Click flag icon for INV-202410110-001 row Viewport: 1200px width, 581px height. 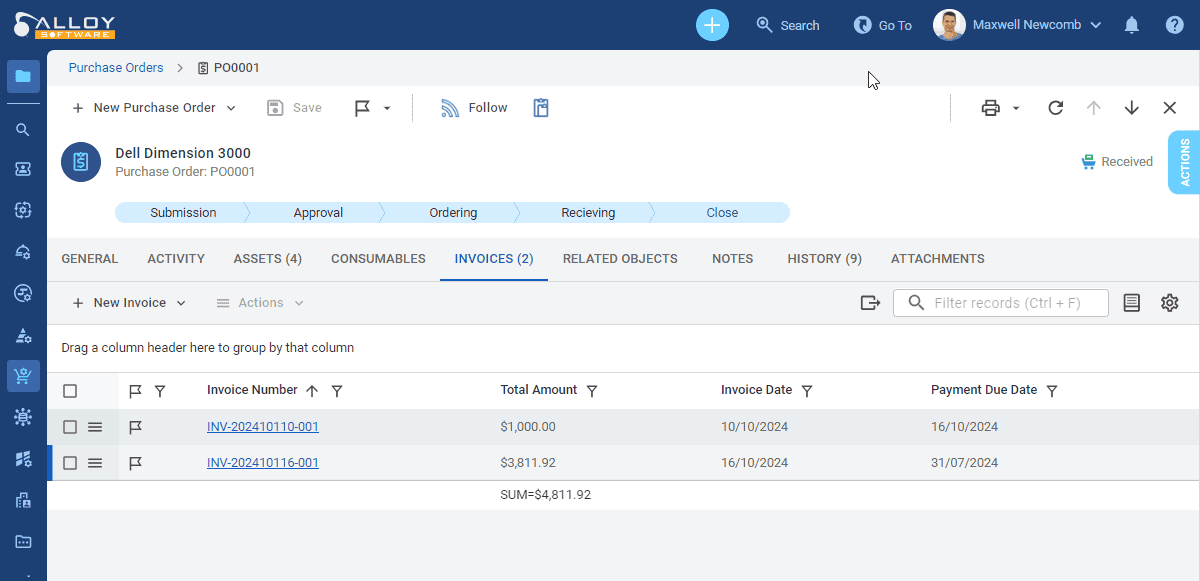coord(136,427)
